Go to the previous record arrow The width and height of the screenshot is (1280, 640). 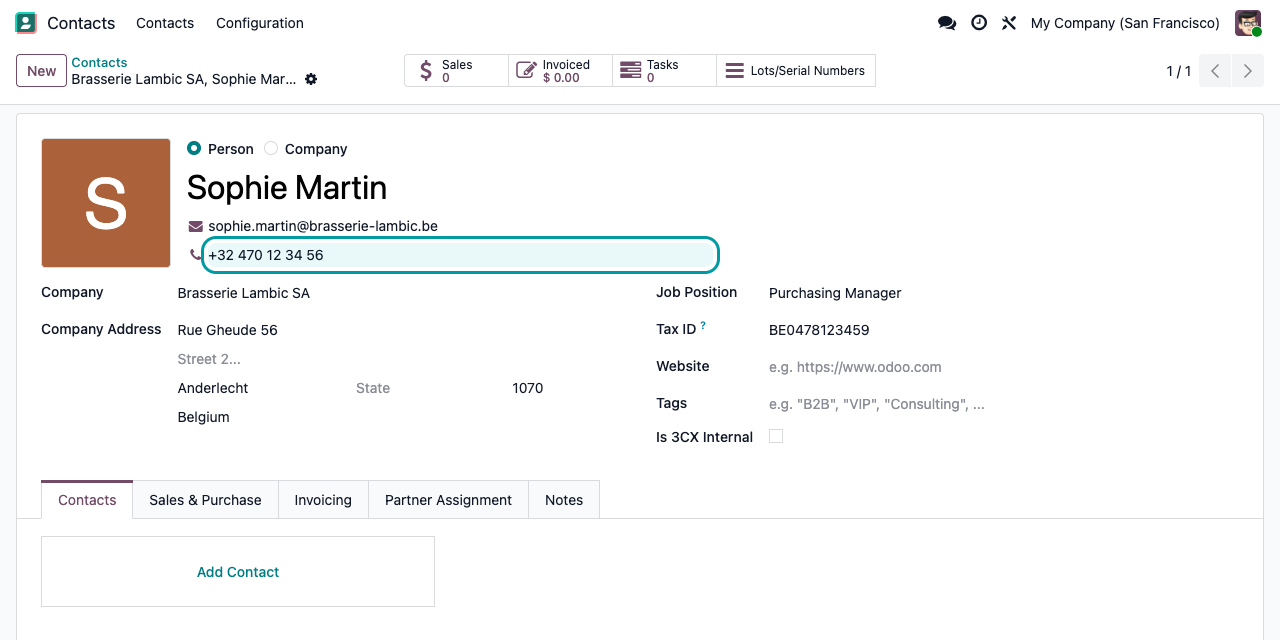pyautogui.click(x=1215, y=71)
